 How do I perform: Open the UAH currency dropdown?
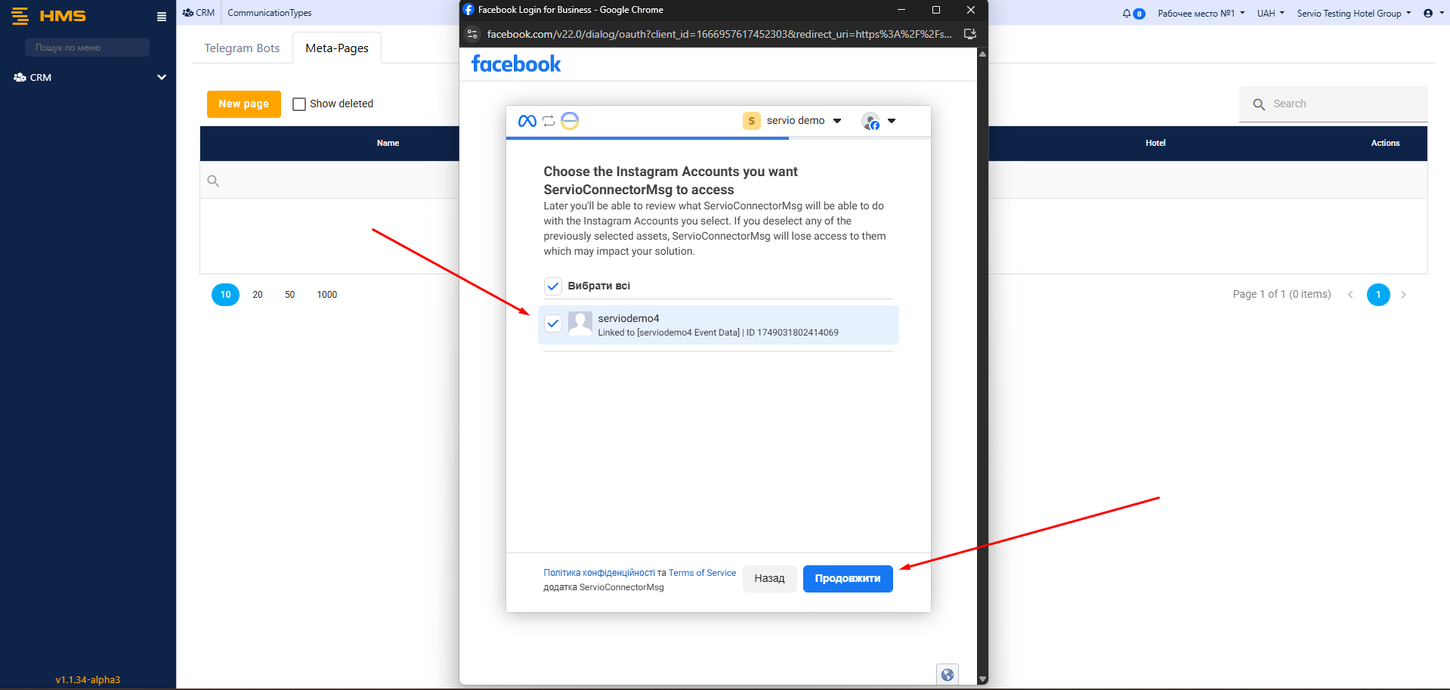pyautogui.click(x=1271, y=13)
